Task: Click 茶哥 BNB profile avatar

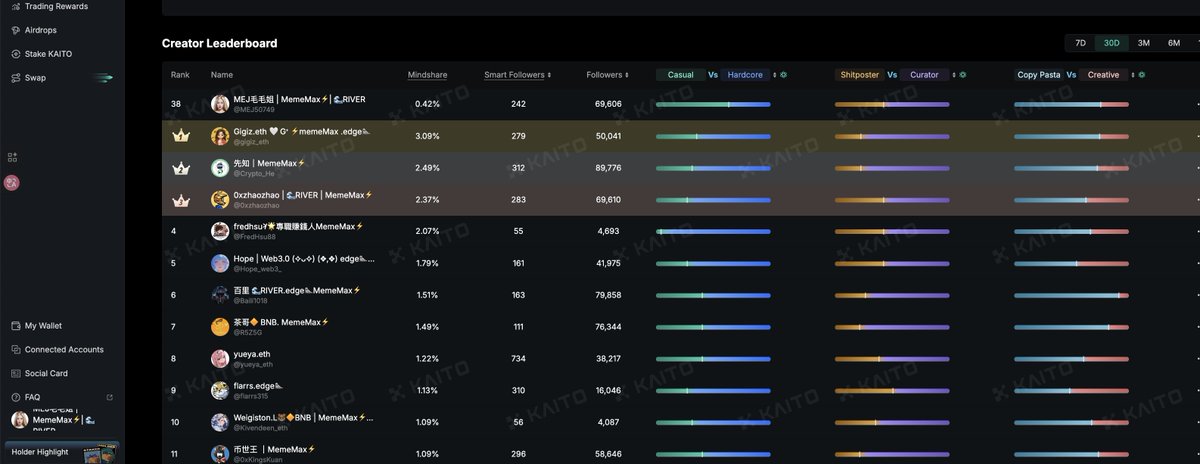Action: [x=220, y=326]
